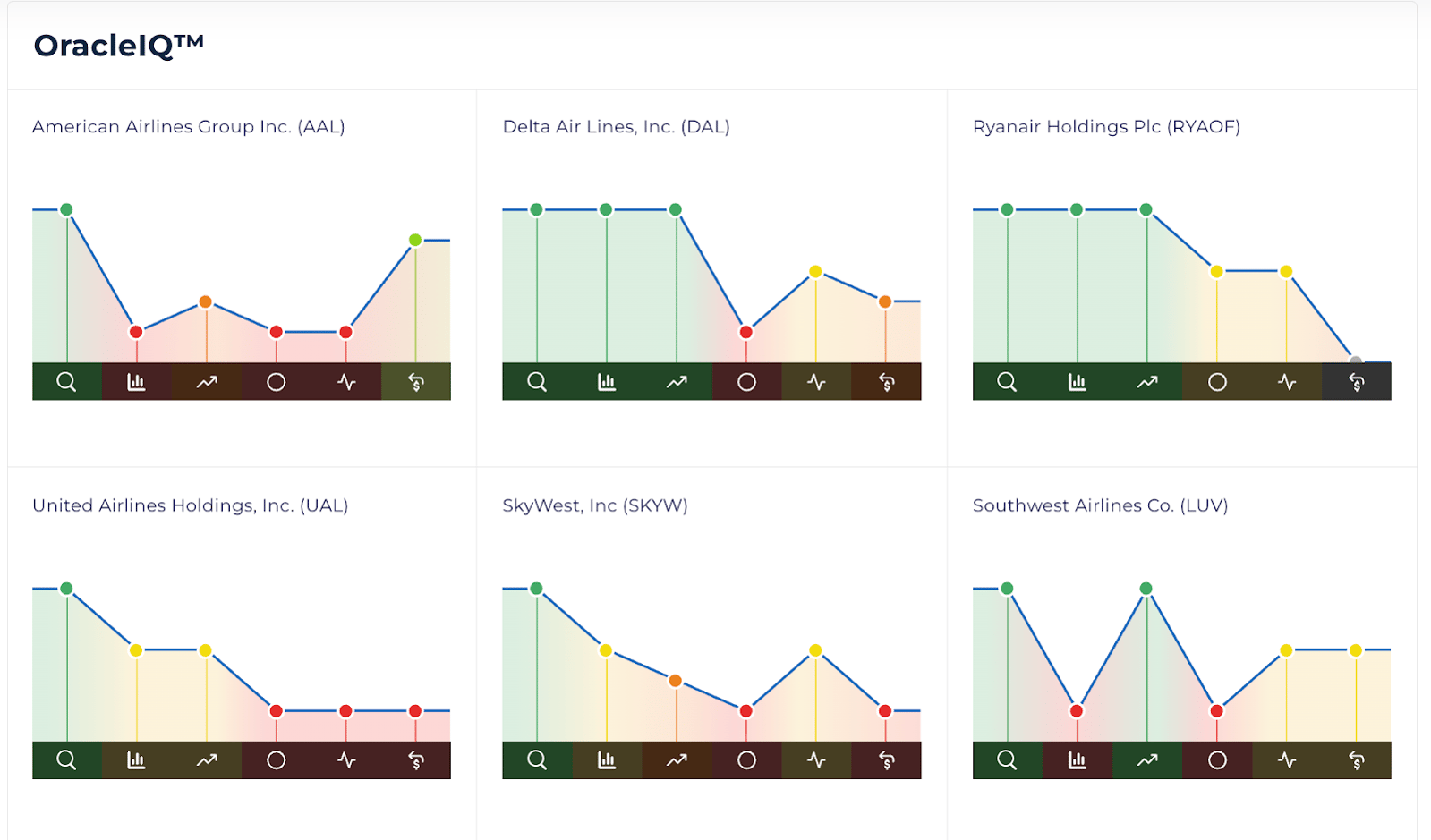Viewport: 1431px width, 840px height.
Task: Open Southwest Airlines Co. (LUV) title
Action: pyautogui.click(x=1100, y=505)
